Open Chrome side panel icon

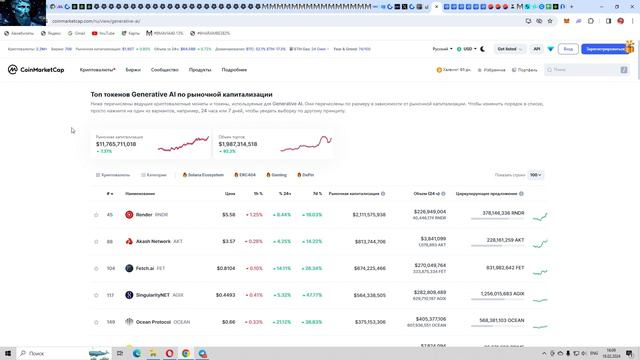click(608, 21)
